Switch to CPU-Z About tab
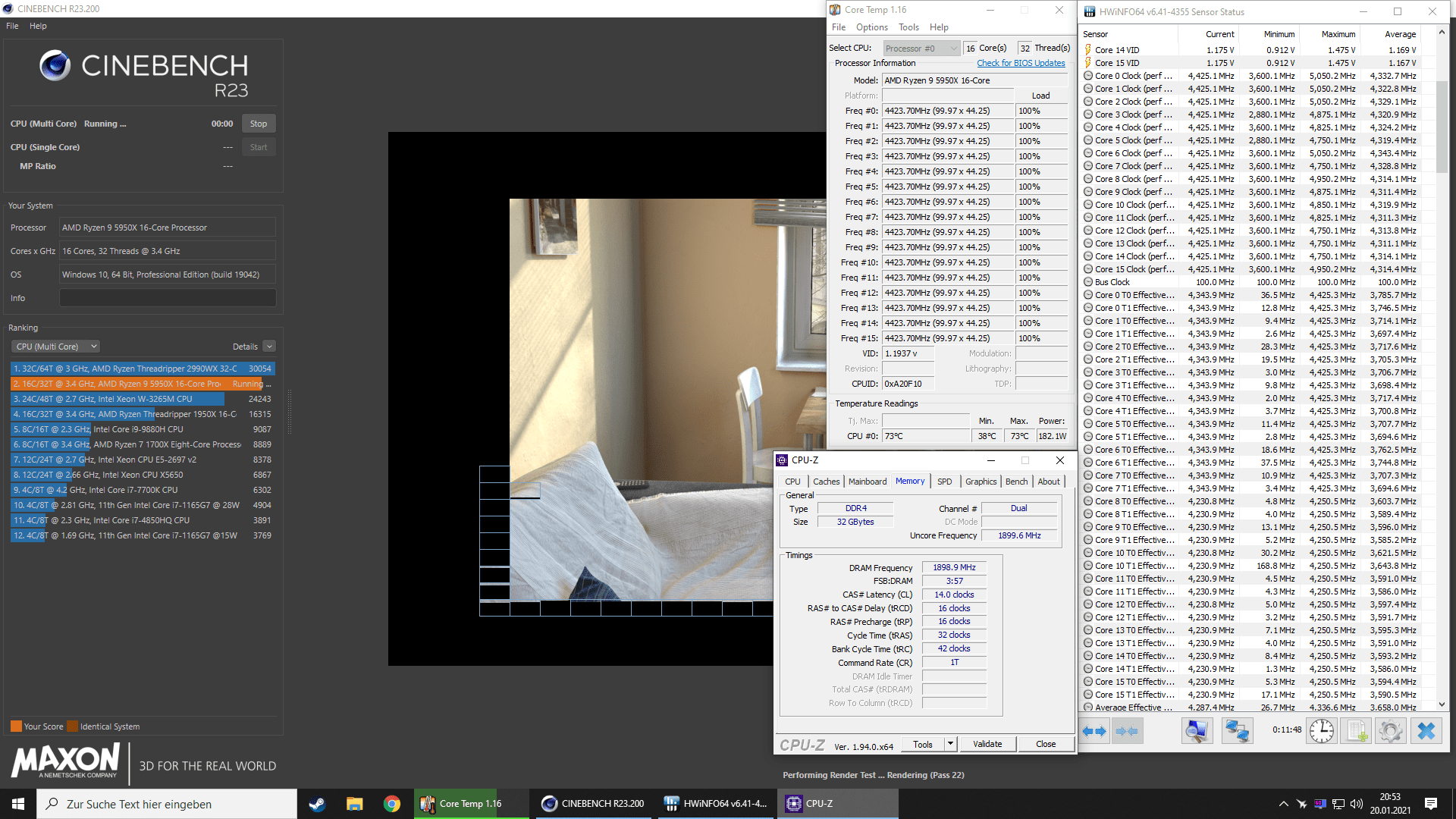Viewport: 1456px width, 819px height. pos(1049,482)
